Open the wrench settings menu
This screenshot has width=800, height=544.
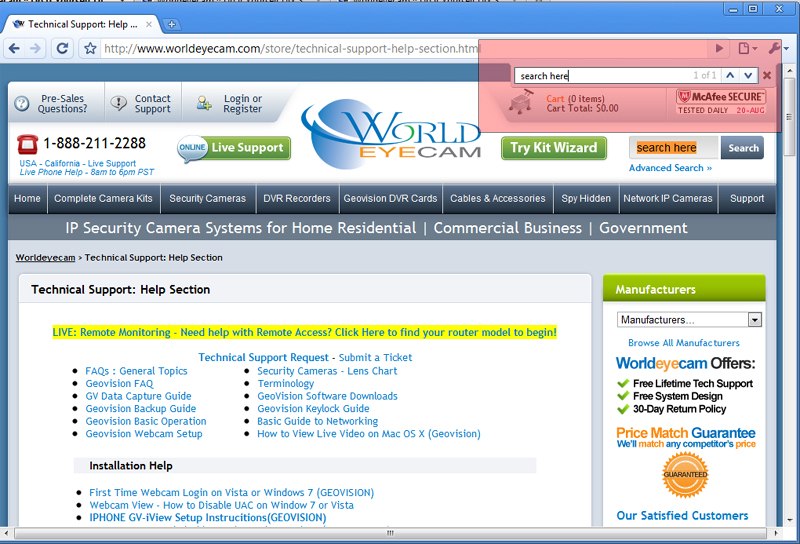777,48
